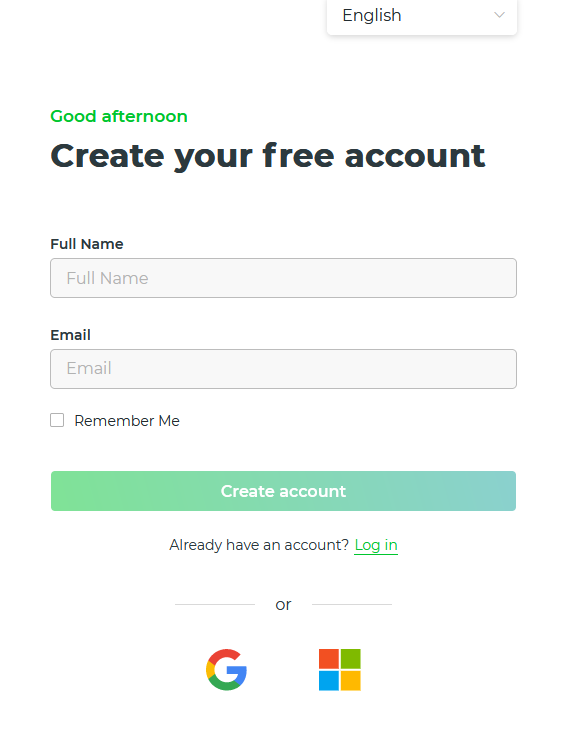This screenshot has height=736, width=584.
Task: Sign up with the Microsoft logo icon
Action: [x=339, y=669]
